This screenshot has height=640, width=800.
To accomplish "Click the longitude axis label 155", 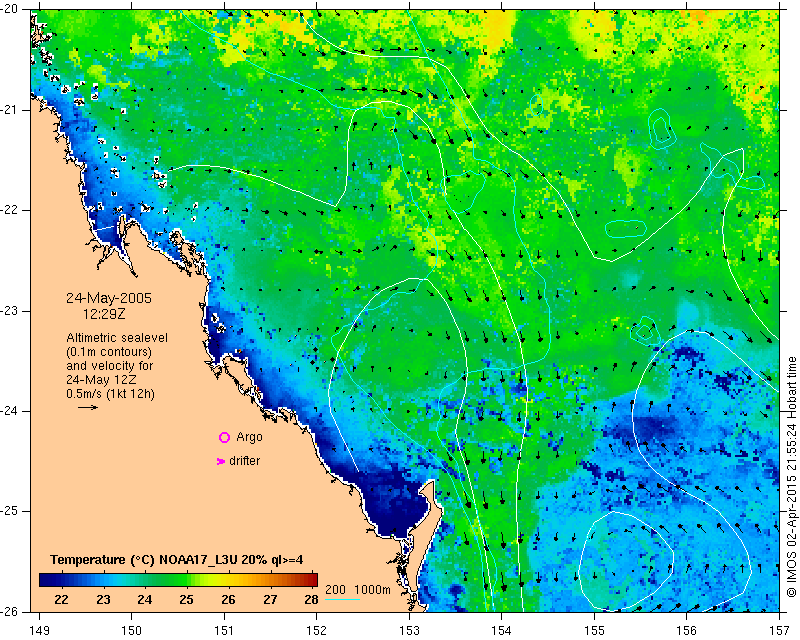I will 594,631.
